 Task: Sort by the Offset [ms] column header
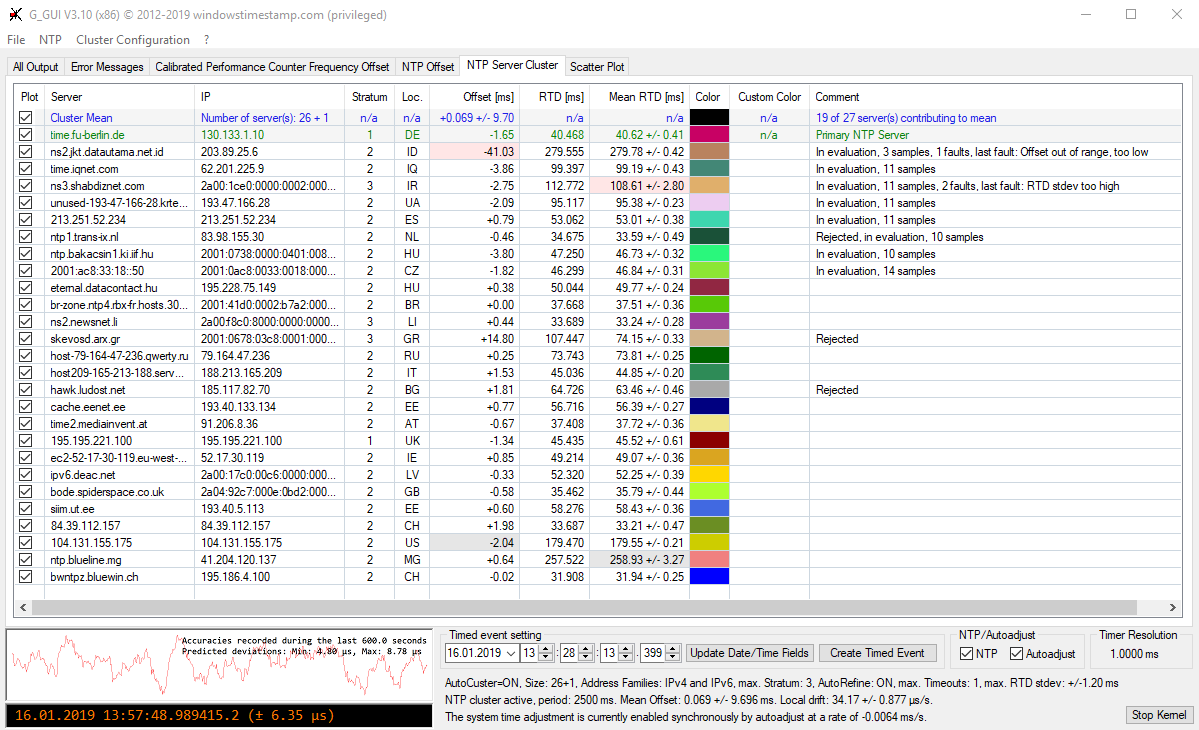(x=474, y=97)
